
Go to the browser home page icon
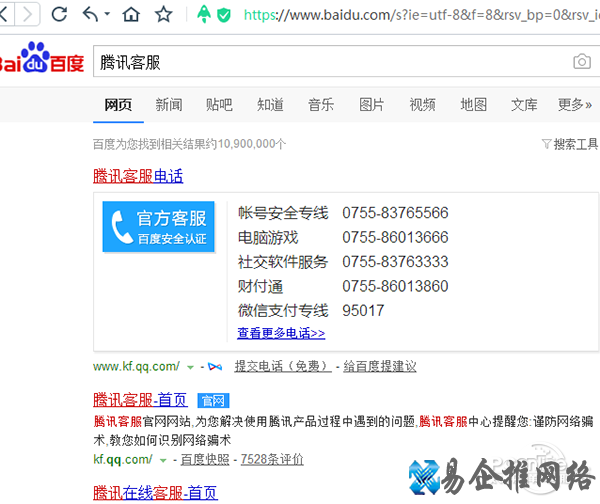point(131,15)
